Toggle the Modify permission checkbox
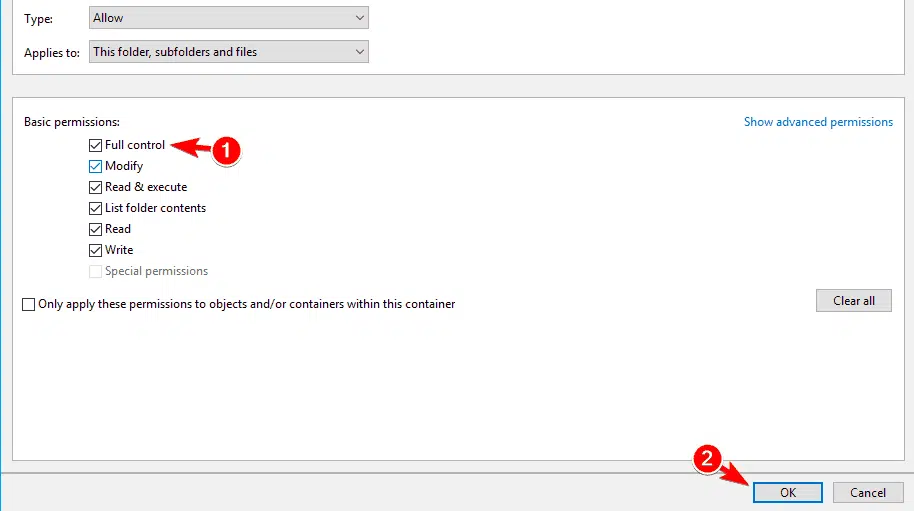The height and width of the screenshot is (511, 914). [x=95, y=166]
